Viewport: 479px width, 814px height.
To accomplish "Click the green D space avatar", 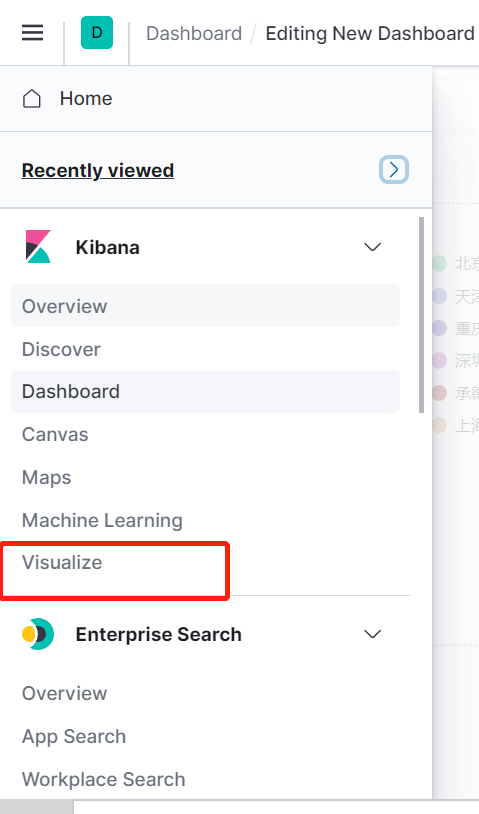I will (97, 33).
